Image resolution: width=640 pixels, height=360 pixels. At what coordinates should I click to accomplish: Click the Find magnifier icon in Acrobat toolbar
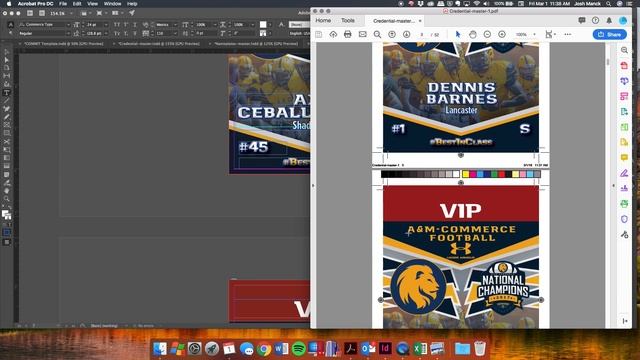[377, 34]
